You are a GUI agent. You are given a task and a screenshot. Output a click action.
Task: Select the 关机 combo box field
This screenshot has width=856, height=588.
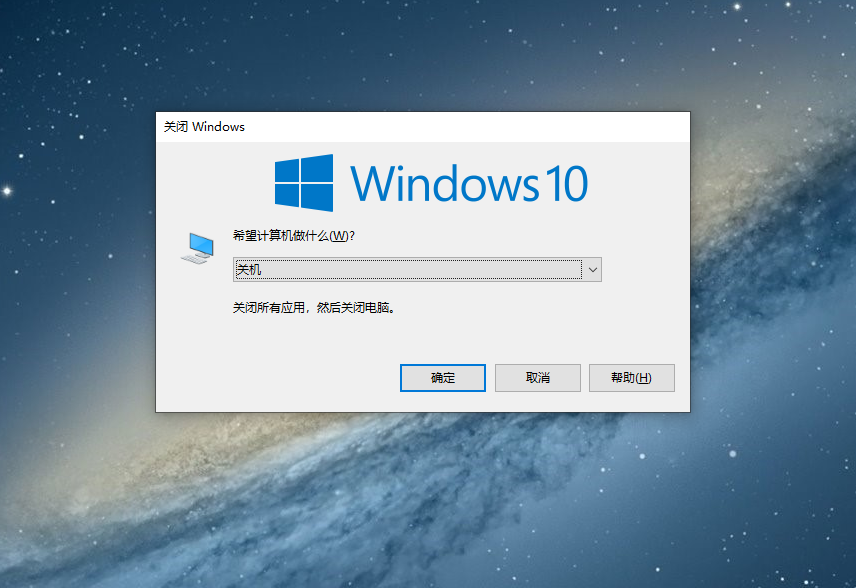pyautogui.click(x=417, y=270)
